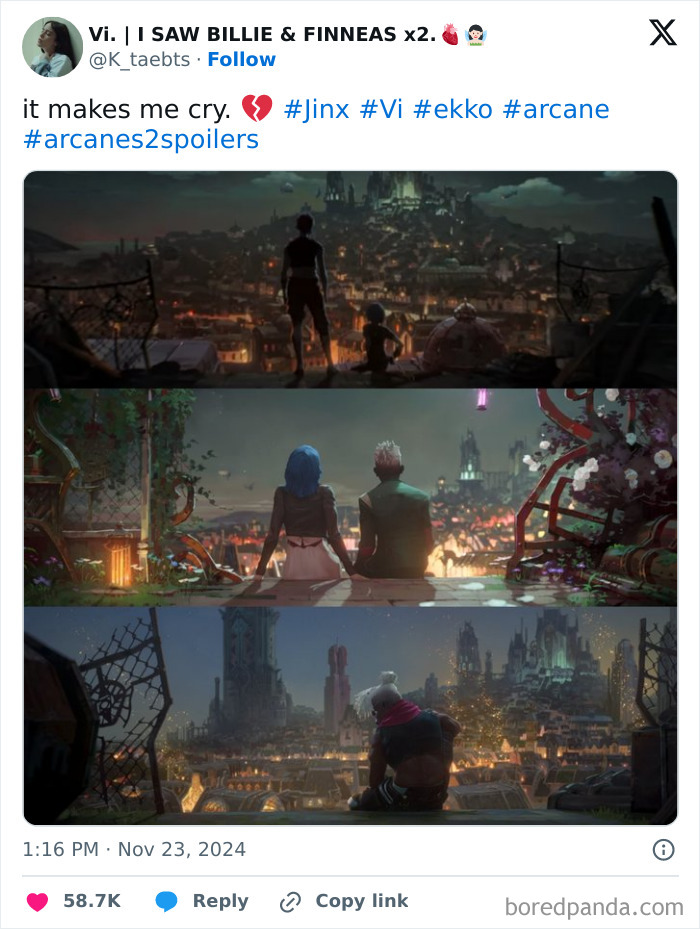The width and height of the screenshot is (700, 929).
Task: Open the #ekko hashtag
Action: (453, 110)
